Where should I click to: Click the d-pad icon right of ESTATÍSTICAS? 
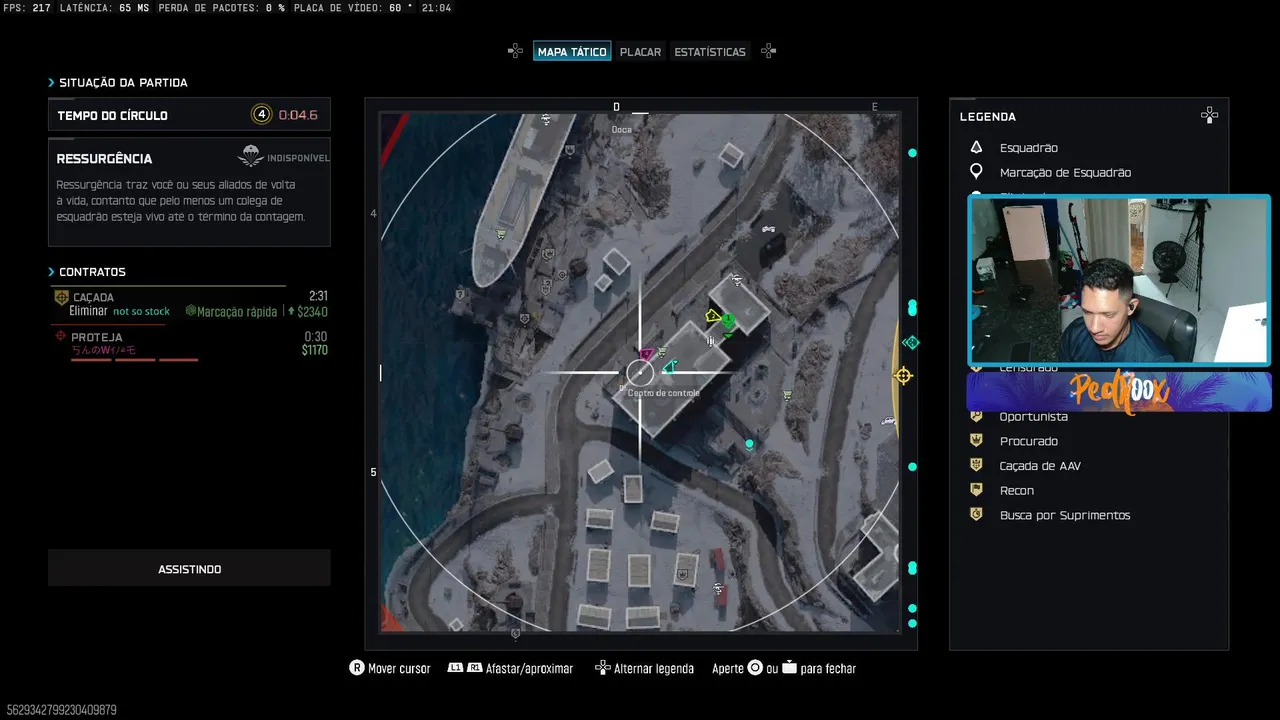tap(768, 51)
